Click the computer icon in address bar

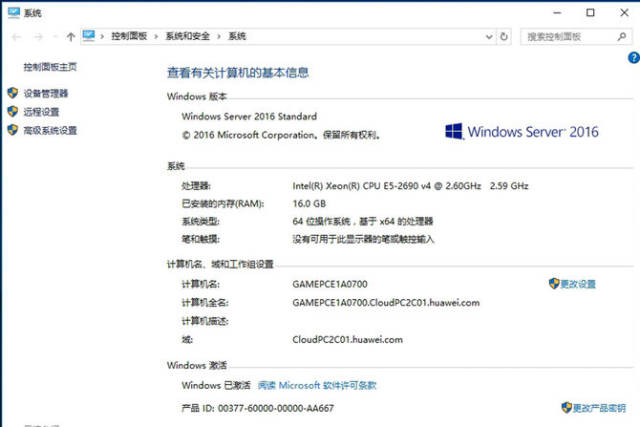click(x=89, y=36)
